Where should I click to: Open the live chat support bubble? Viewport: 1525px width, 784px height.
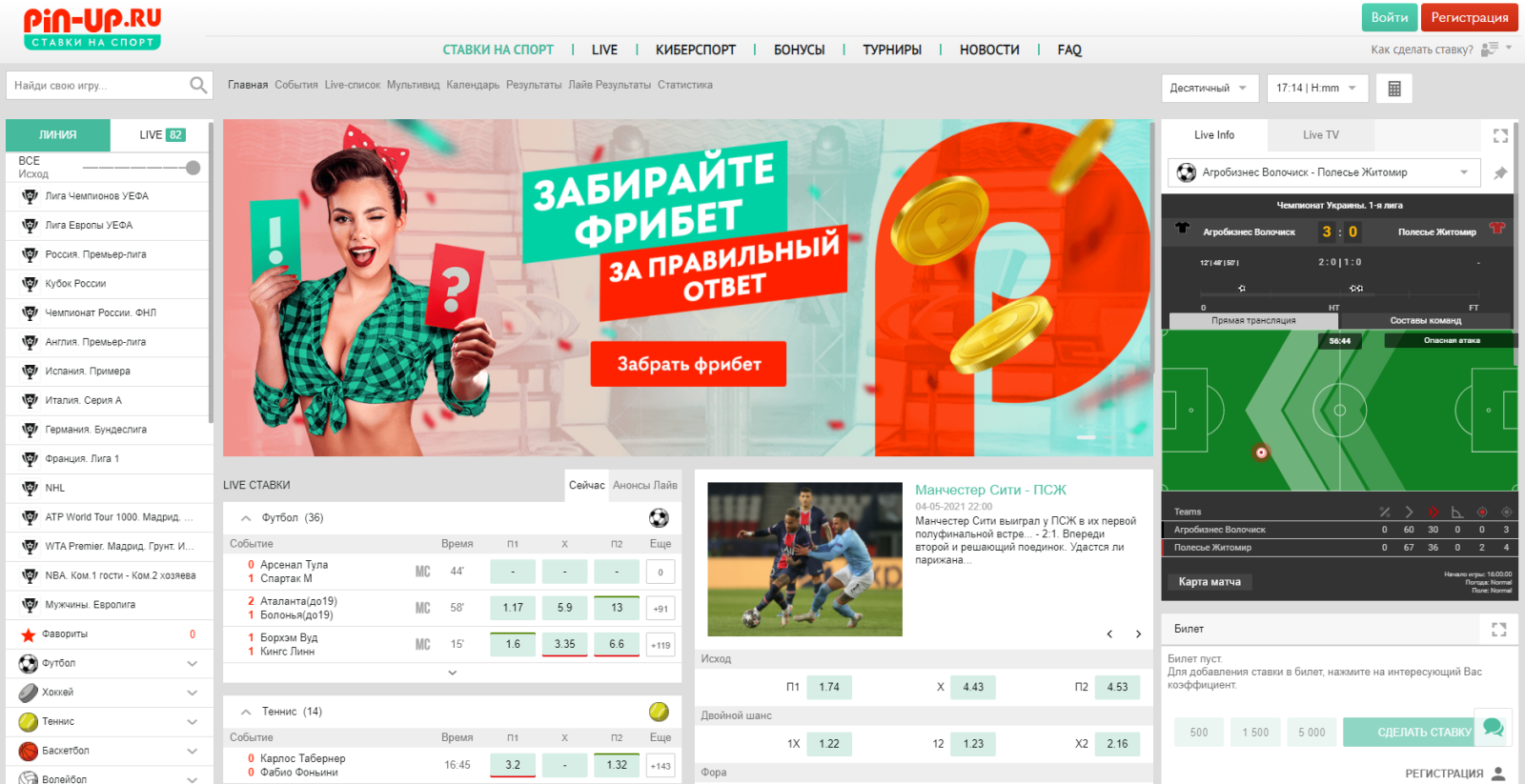pyautogui.click(x=1494, y=728)
